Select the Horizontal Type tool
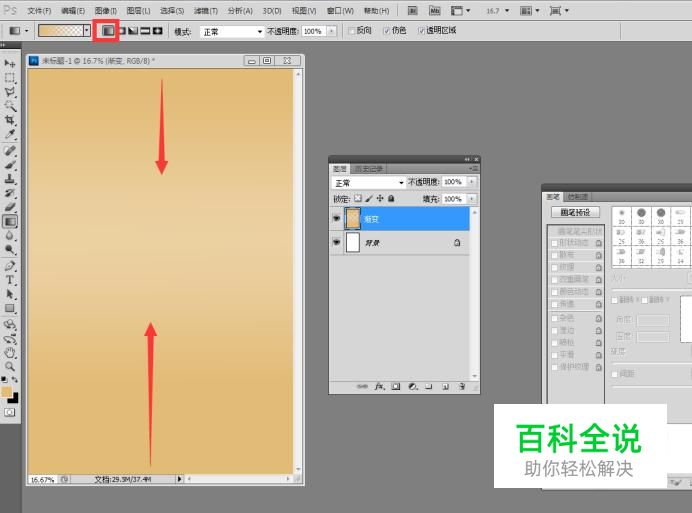 (x=9, y=280)
